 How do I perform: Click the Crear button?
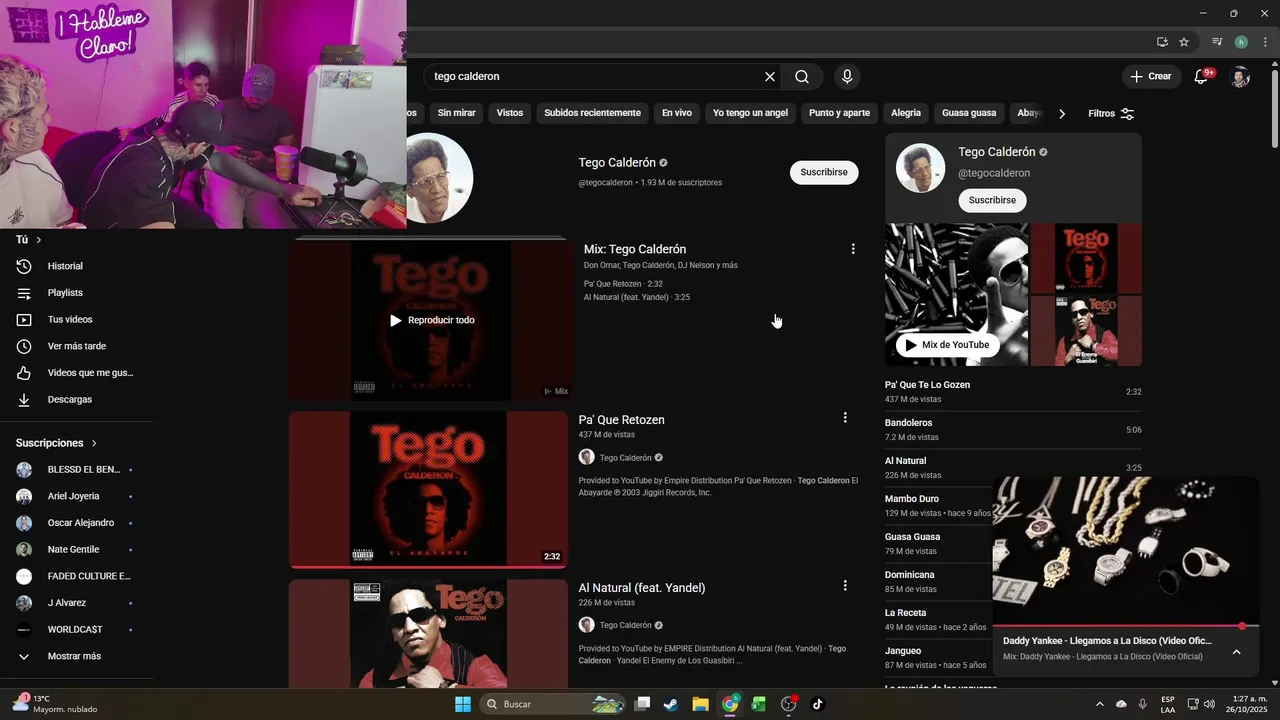(x=1151, y=77)
